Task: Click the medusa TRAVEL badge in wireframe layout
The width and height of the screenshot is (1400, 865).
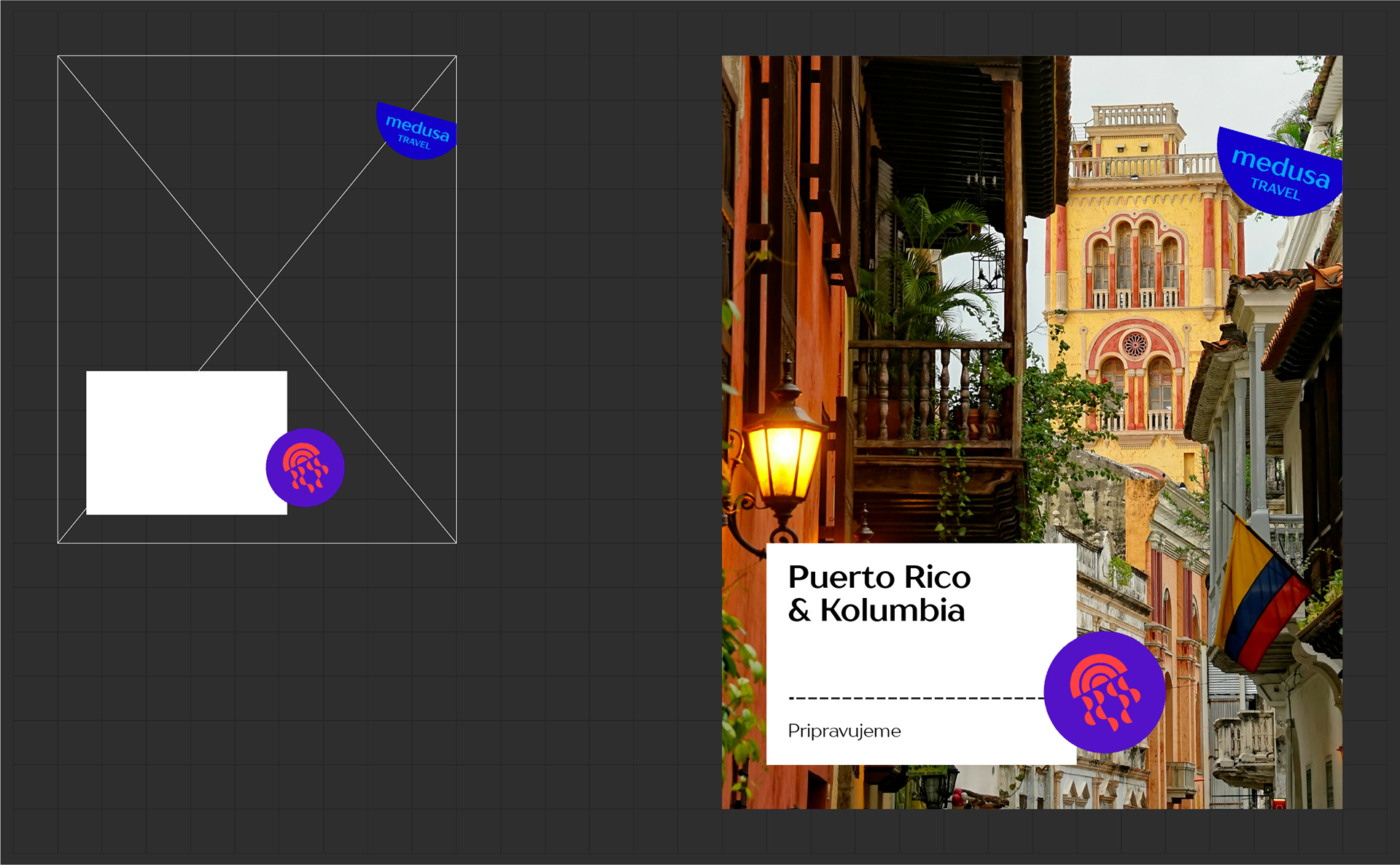Action: pos(416,131)
